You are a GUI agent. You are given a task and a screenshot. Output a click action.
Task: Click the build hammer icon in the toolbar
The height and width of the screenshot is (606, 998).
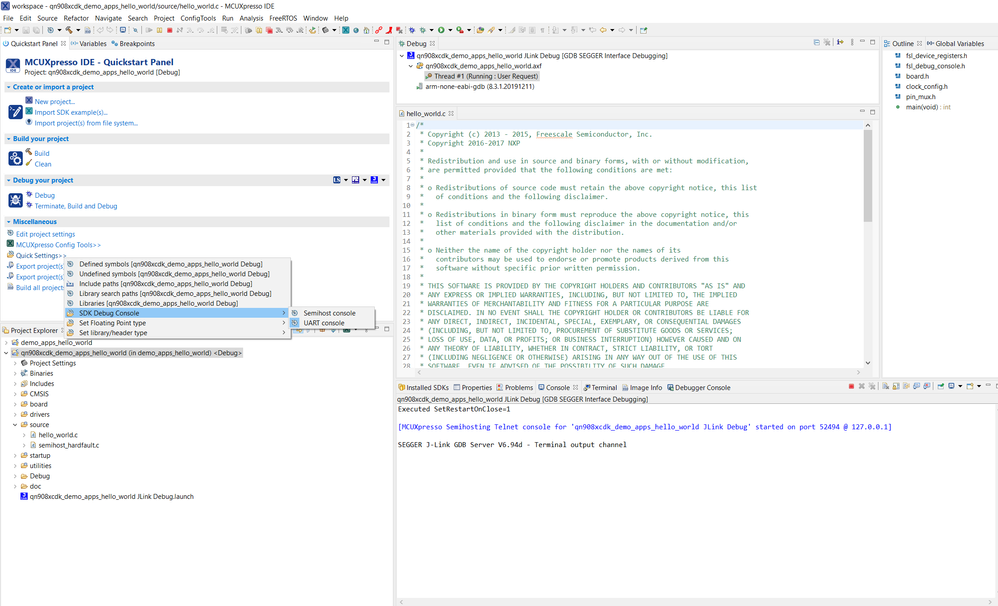pyautogui.click(x=69, y=30)
